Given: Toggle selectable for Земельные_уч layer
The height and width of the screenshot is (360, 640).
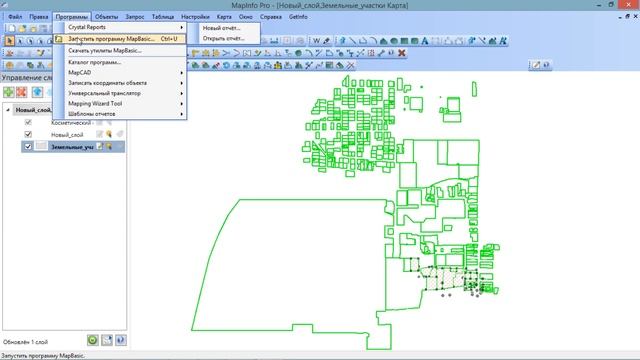Looking at the screenshot, I should (x=109, y=146).
